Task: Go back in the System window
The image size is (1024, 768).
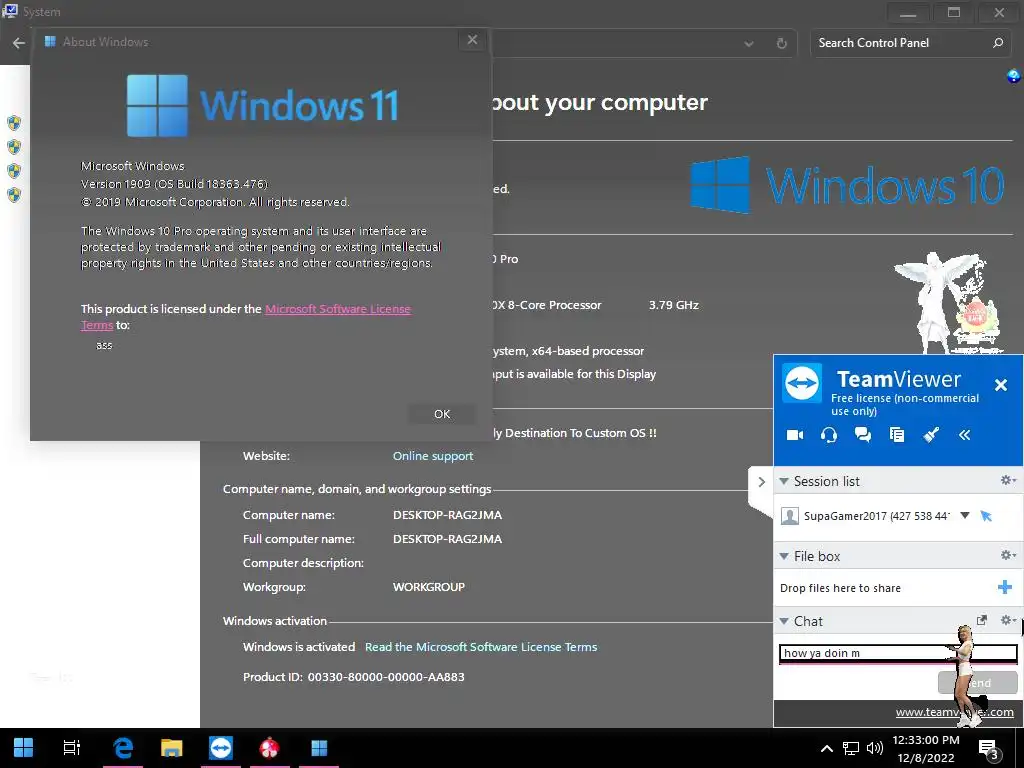Action: click(x=18, y=43)
